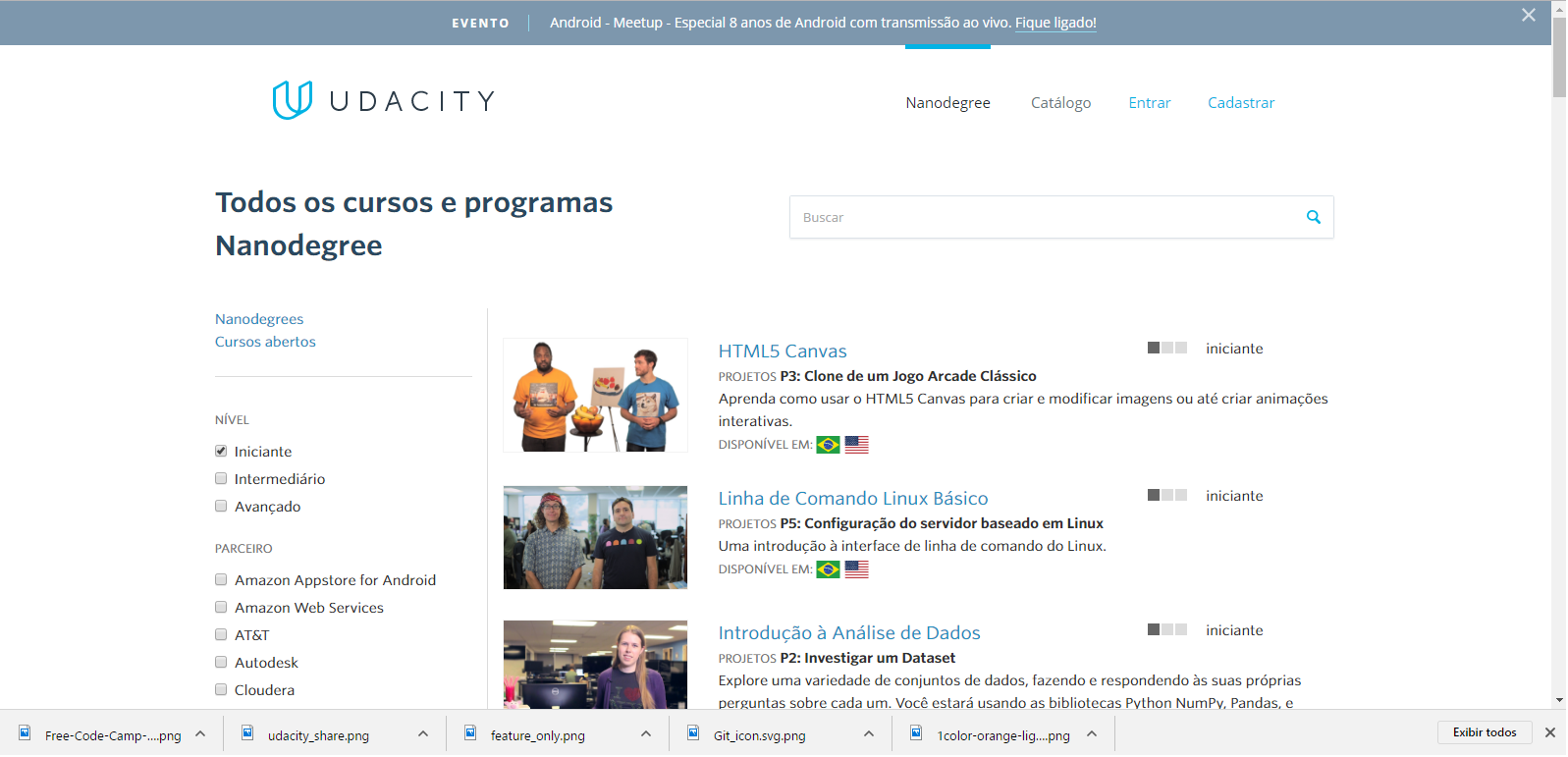Image resolution: width=1568 pixels, height=757 pixels.
Task: Open Linha de Comando Linux Básico course
Action: click(853, 498)
